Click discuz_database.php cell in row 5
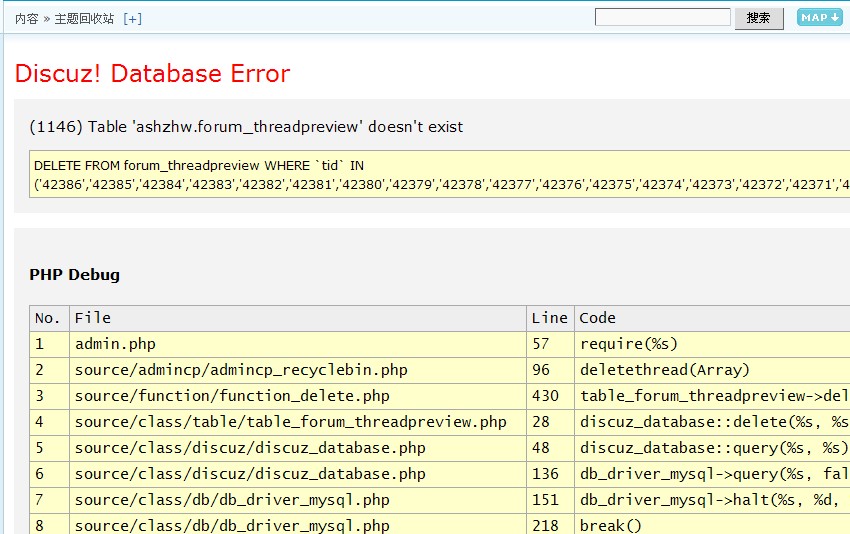Viewport: 850px width, 534px height. [298, 448]
